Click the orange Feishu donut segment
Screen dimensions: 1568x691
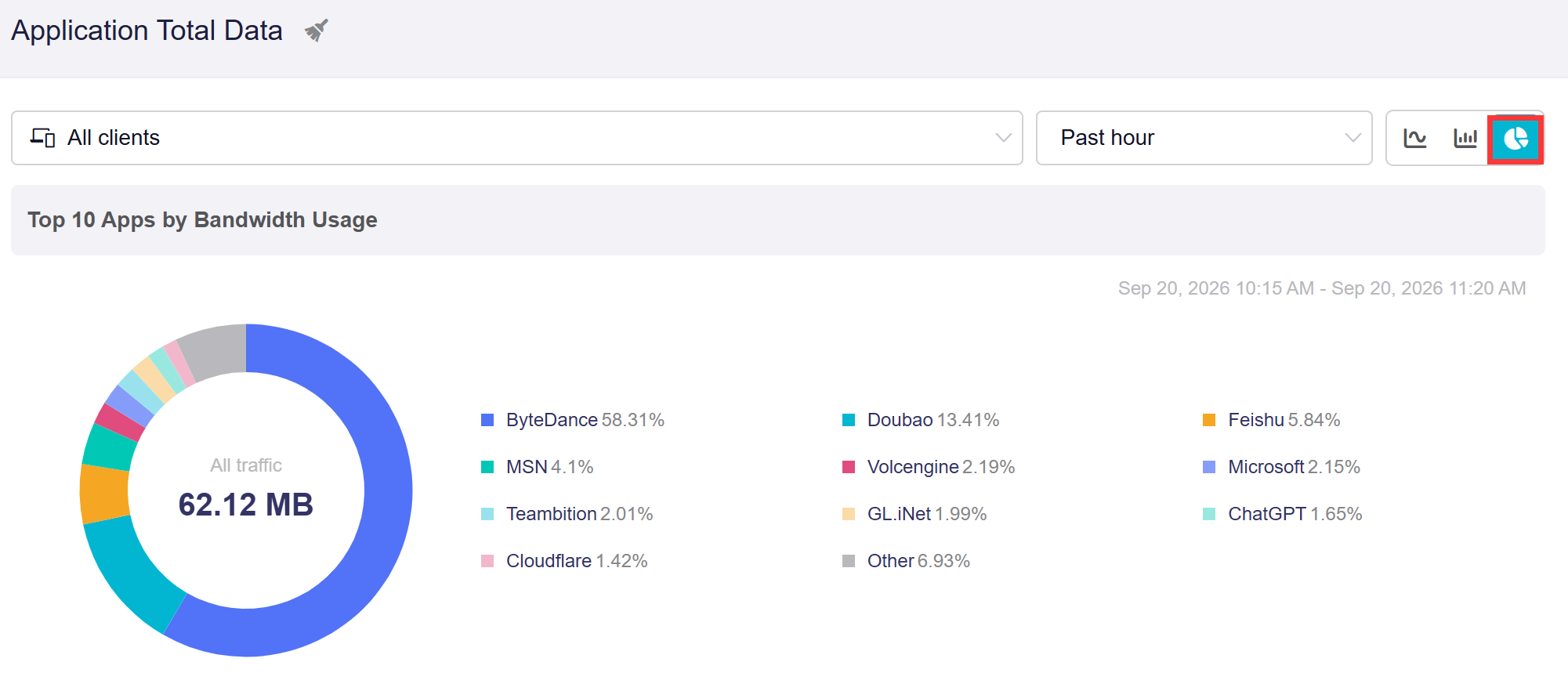coord(104,494)
